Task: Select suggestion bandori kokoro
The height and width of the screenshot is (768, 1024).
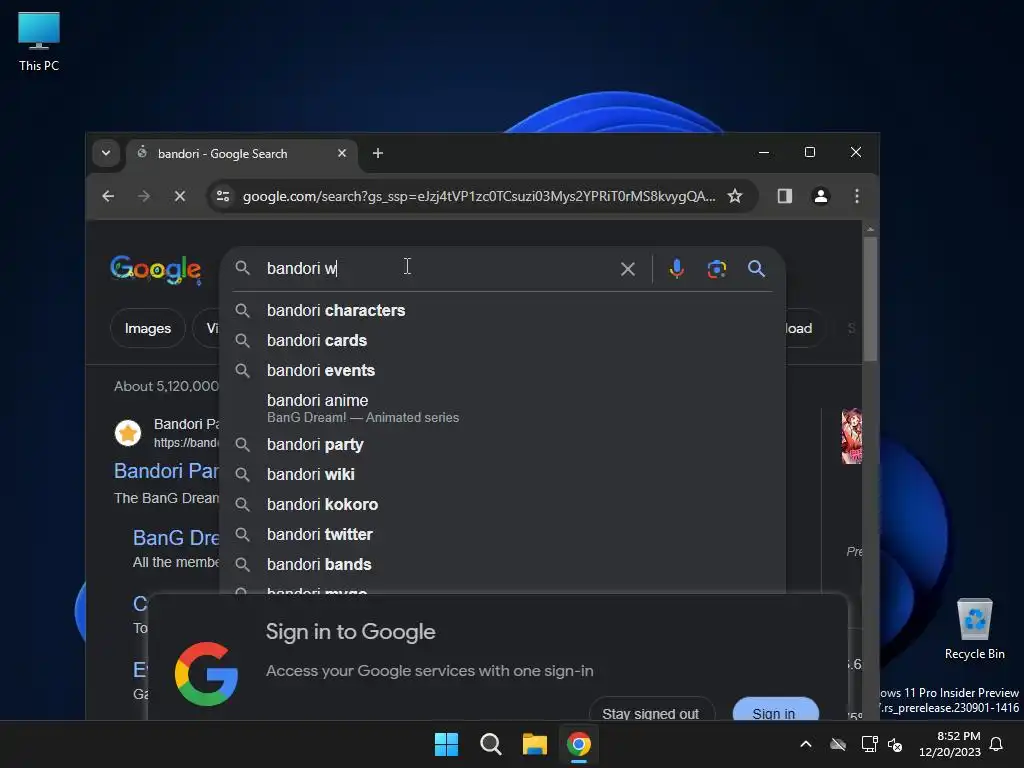Action: 502,504
